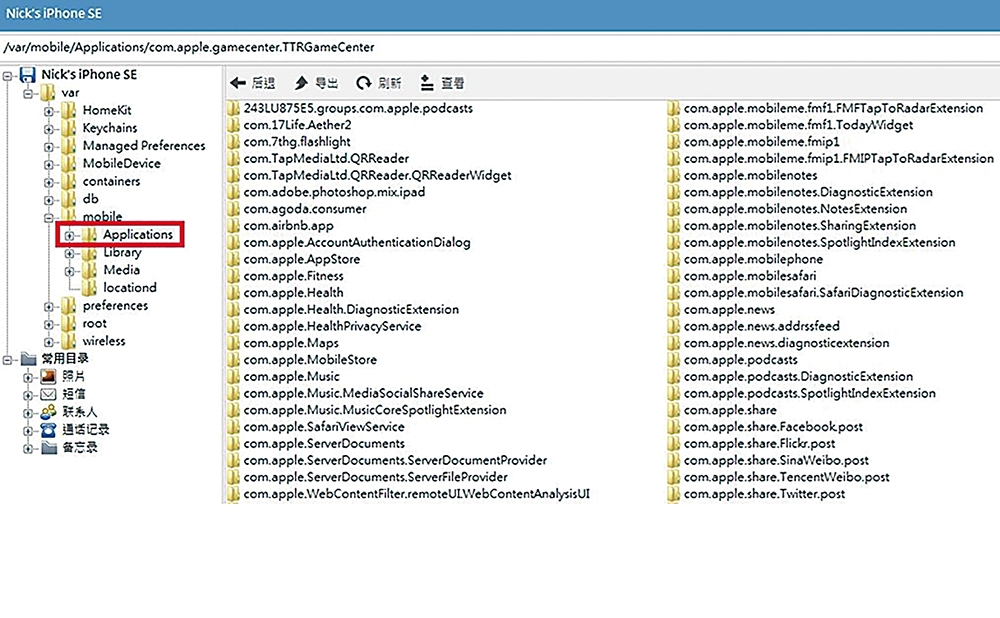Click the Photos icon under common directories
The height and width of the screenshot is (618, 1000).
click(x=48, y=376)
